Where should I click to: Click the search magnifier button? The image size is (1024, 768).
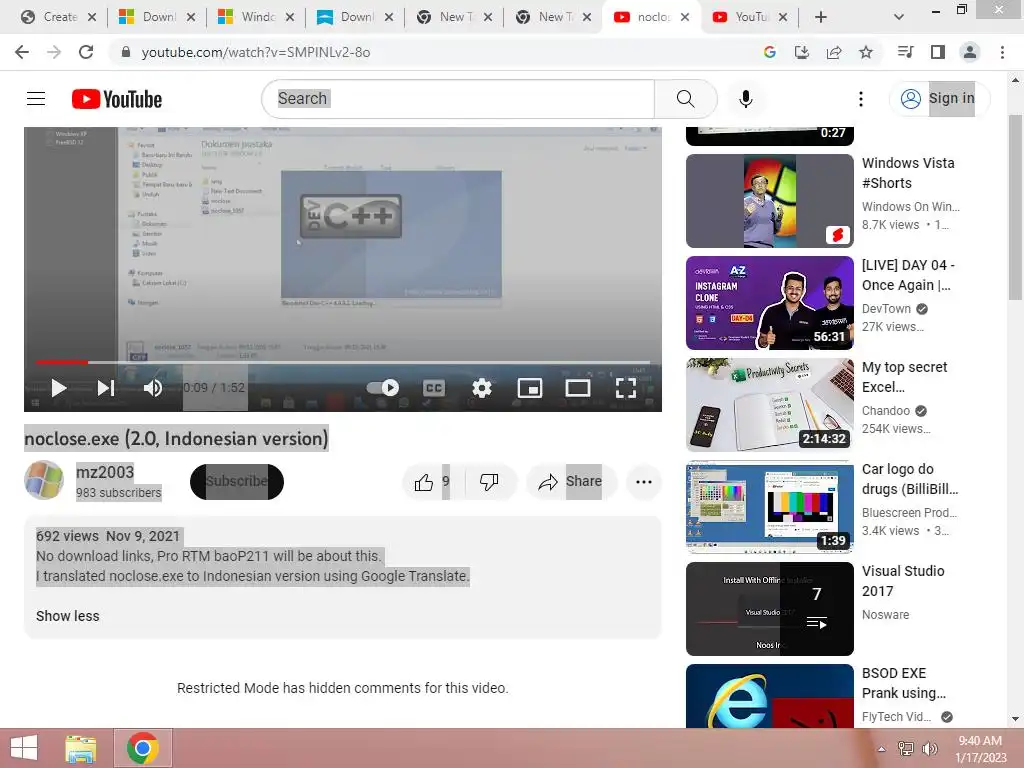(x=685, y=99)
